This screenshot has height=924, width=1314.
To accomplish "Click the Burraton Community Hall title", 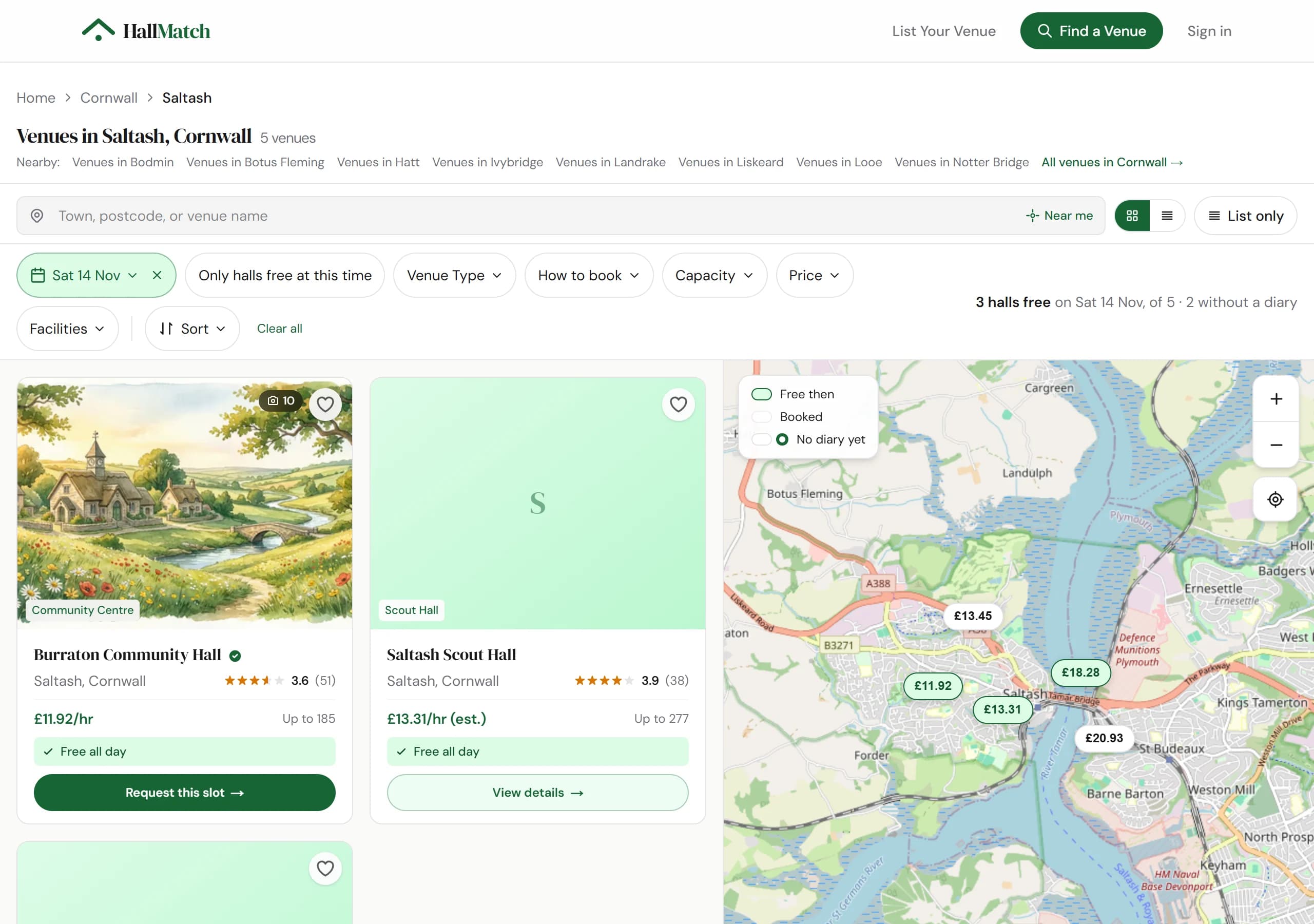I will (127, 655).
